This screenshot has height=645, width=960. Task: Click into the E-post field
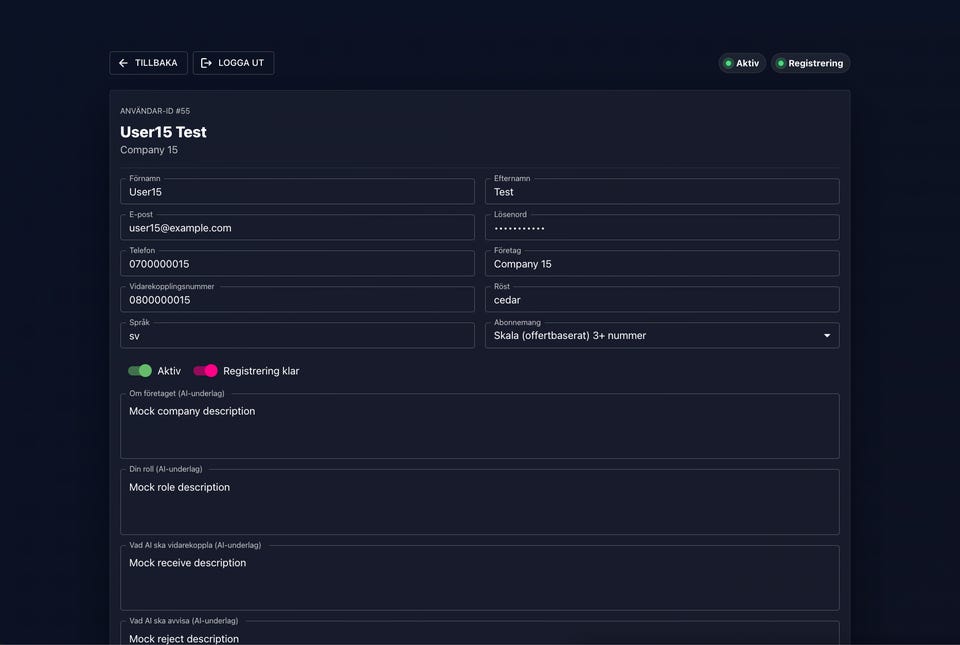297,228
